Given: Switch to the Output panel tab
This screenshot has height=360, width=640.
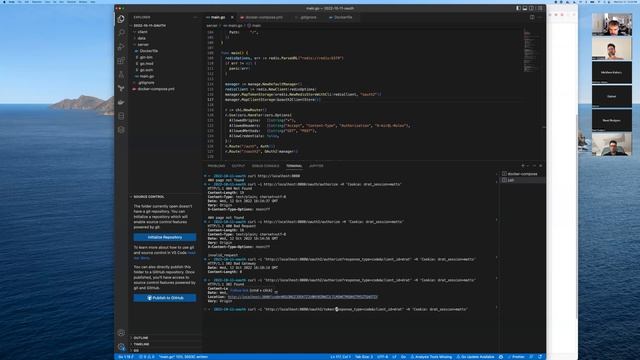Looking at the screenshot, I should 238,166.
